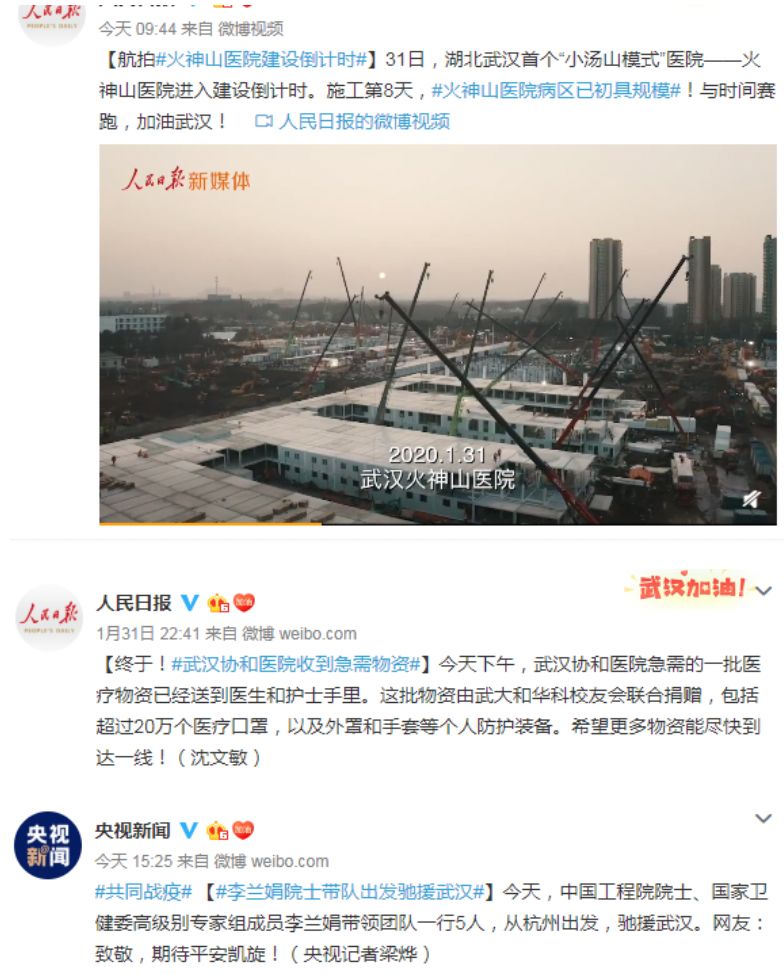Viewport: 784px width, 974px height.
Task: Open hashtag #火神山医院建设倒计时#
Action: (x=261, y=60)
